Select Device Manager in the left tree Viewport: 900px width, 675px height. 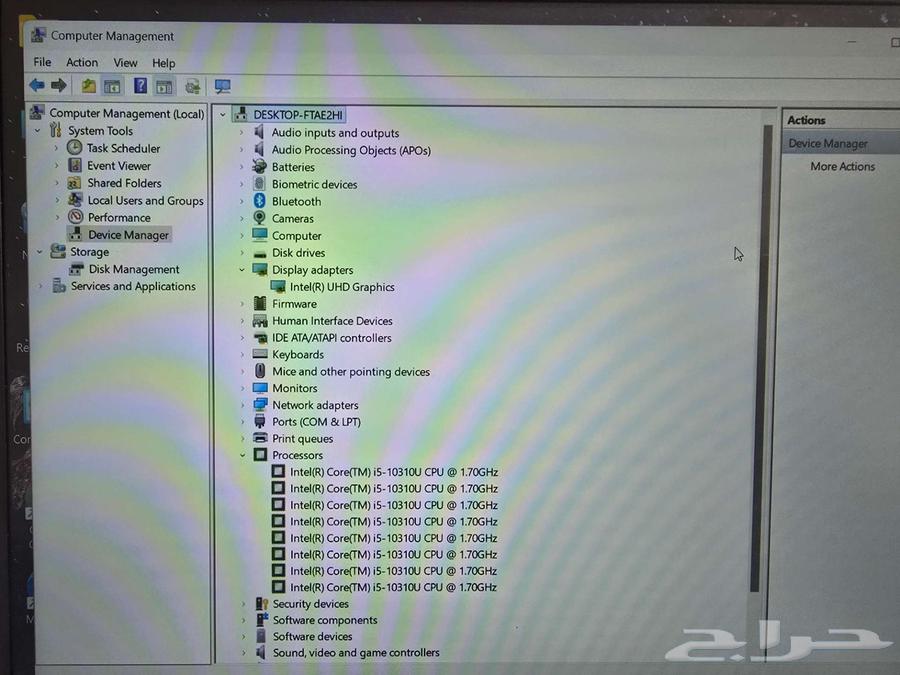[x=129, y=235]
